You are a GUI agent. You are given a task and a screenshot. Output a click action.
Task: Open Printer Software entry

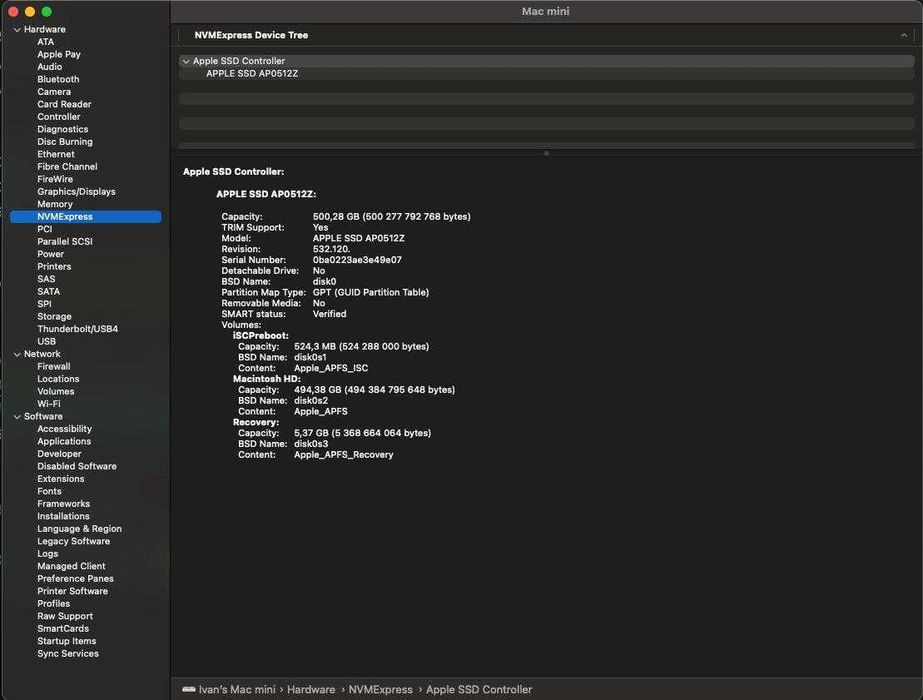[x=72, y=591]
